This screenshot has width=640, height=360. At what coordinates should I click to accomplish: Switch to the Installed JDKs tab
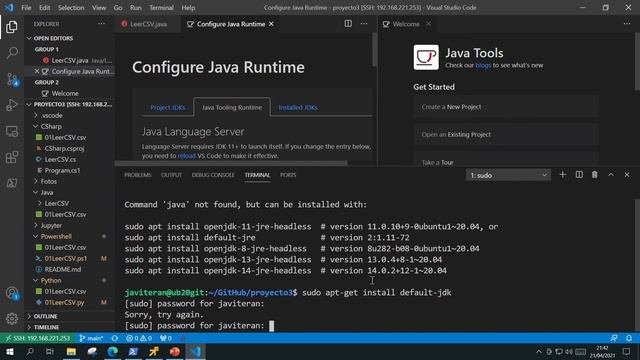[298, 107]
